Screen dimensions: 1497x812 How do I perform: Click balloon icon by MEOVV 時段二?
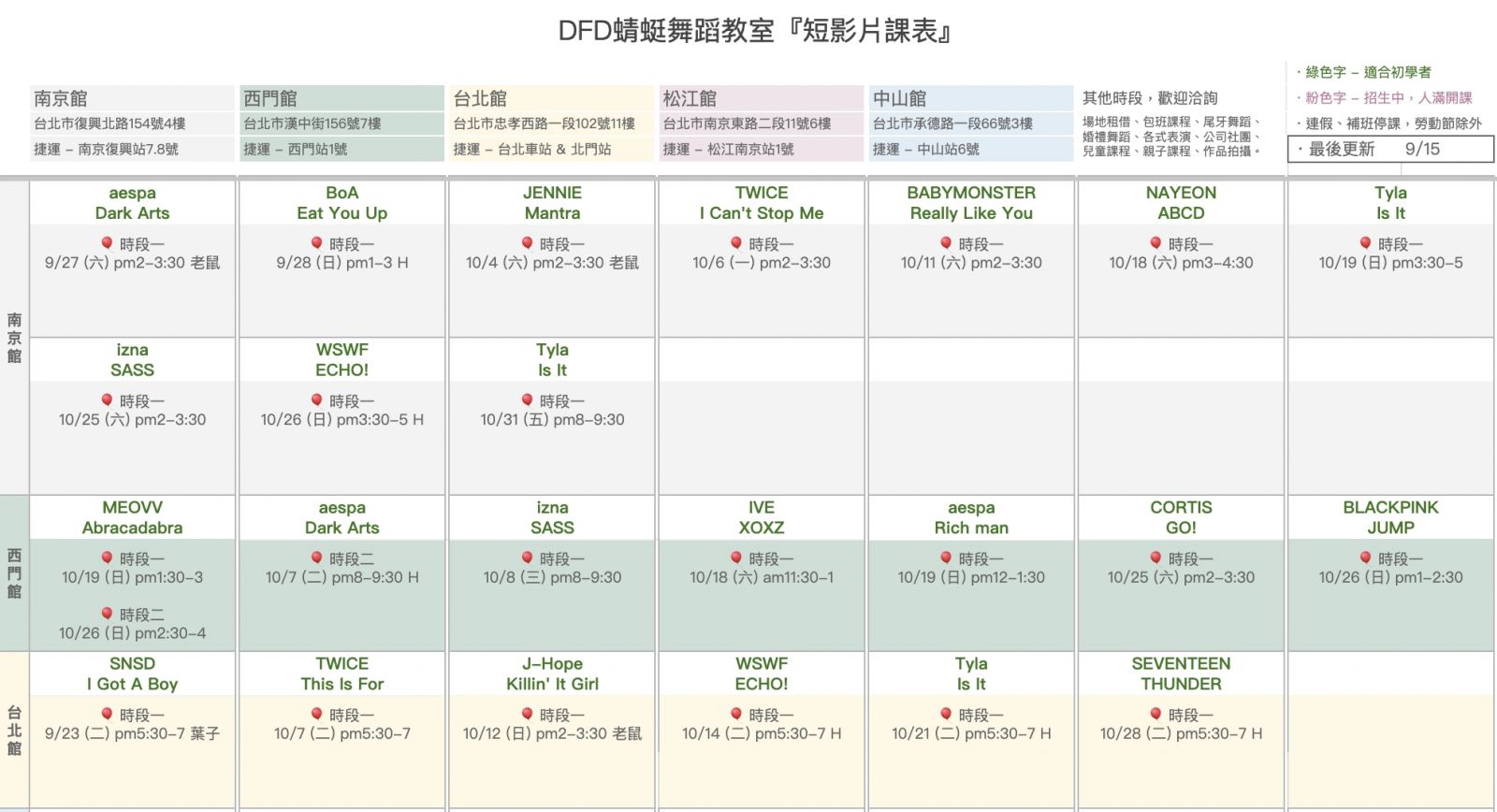click(x=107, y=615)
